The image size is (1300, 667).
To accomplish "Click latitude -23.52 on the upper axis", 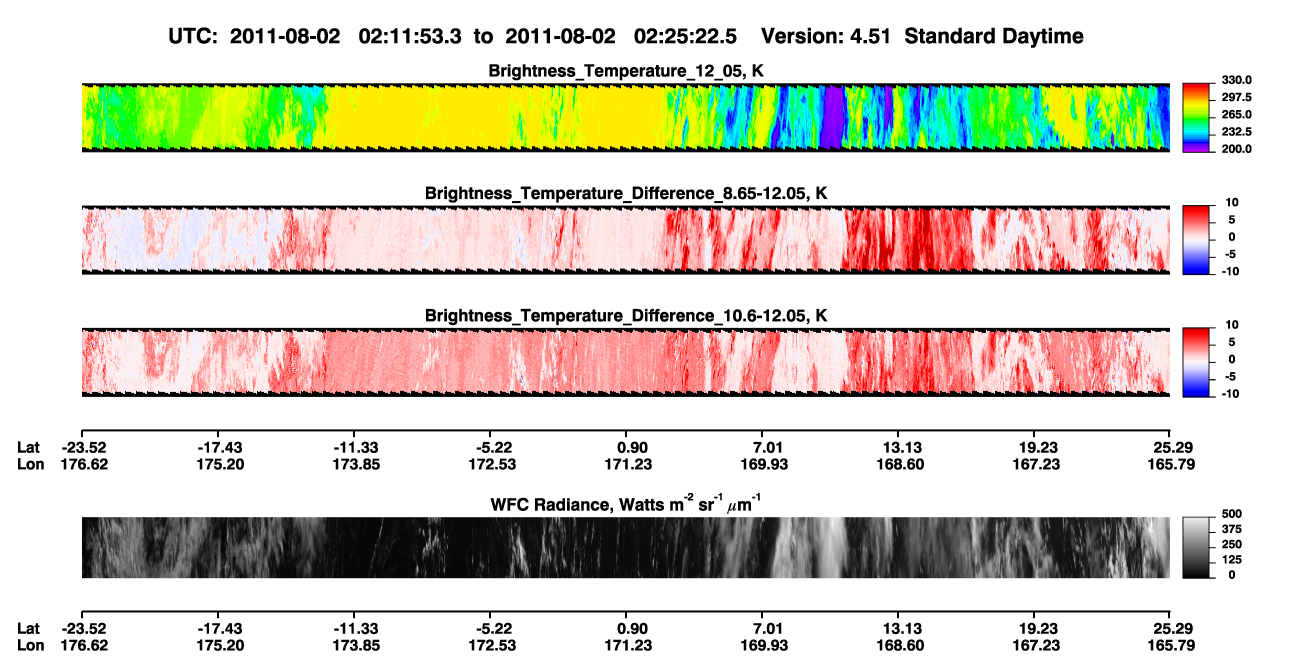I will (x=82, y=447).
